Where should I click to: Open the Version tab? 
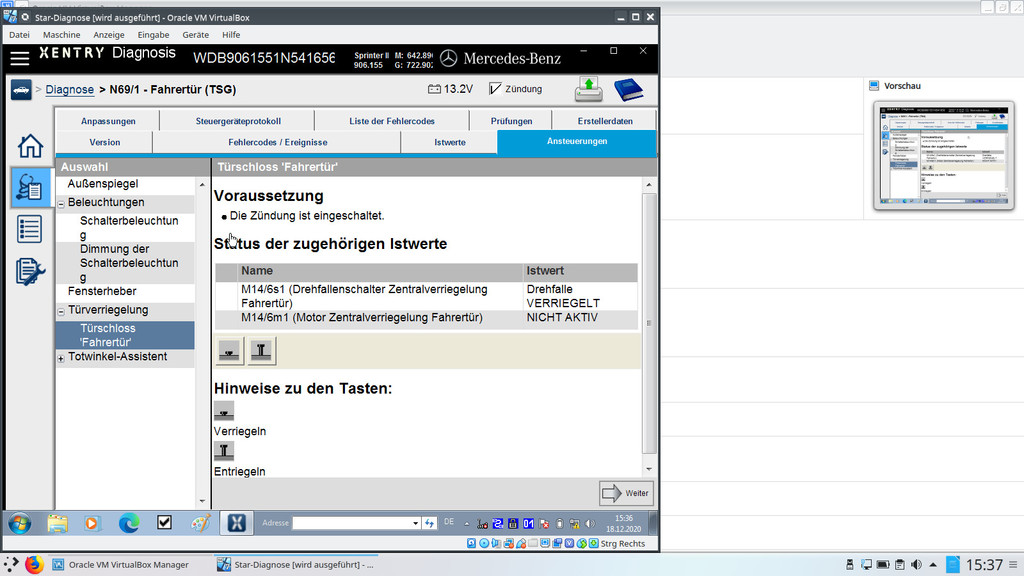104,142
